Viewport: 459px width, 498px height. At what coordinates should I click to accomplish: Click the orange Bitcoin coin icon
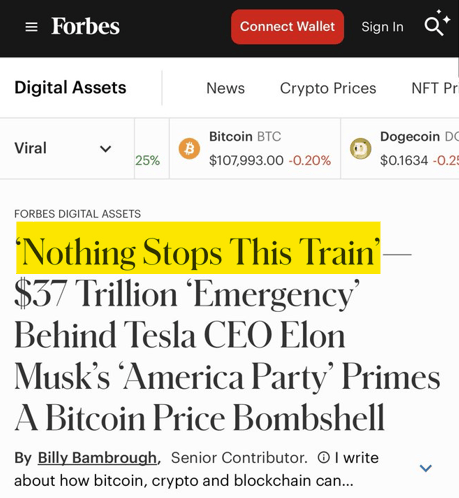click(x=189, y=148)
